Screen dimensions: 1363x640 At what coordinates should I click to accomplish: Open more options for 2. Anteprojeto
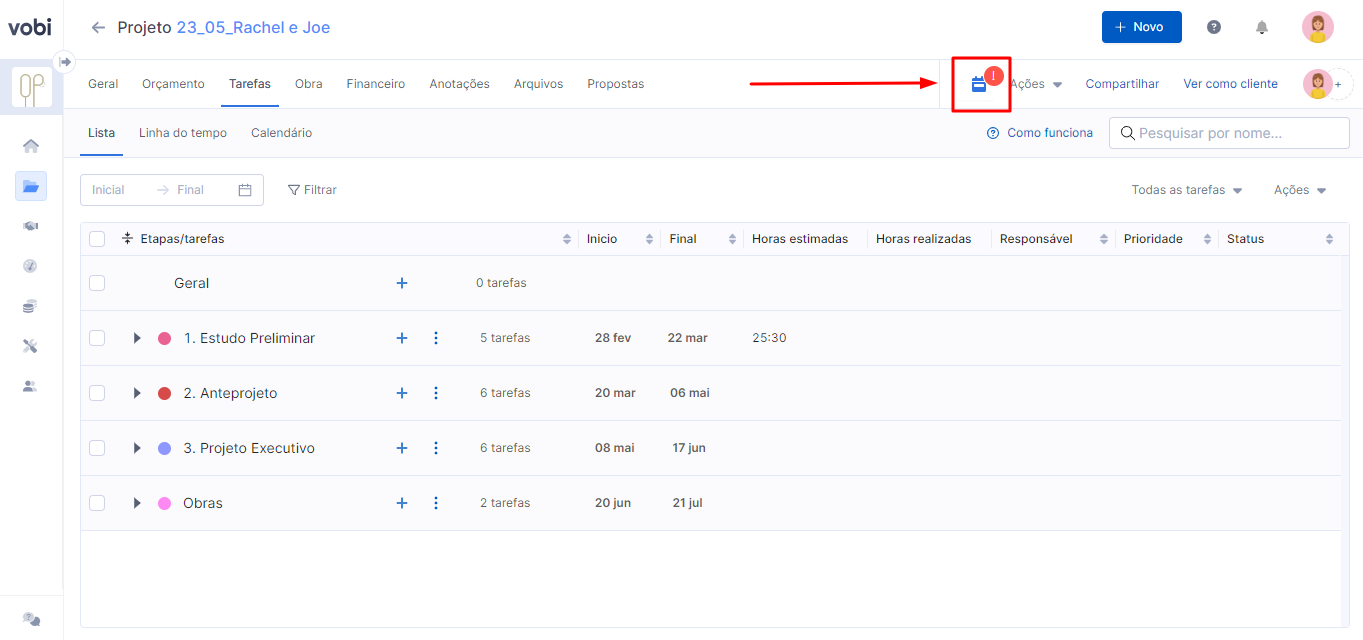pos(436,393)
